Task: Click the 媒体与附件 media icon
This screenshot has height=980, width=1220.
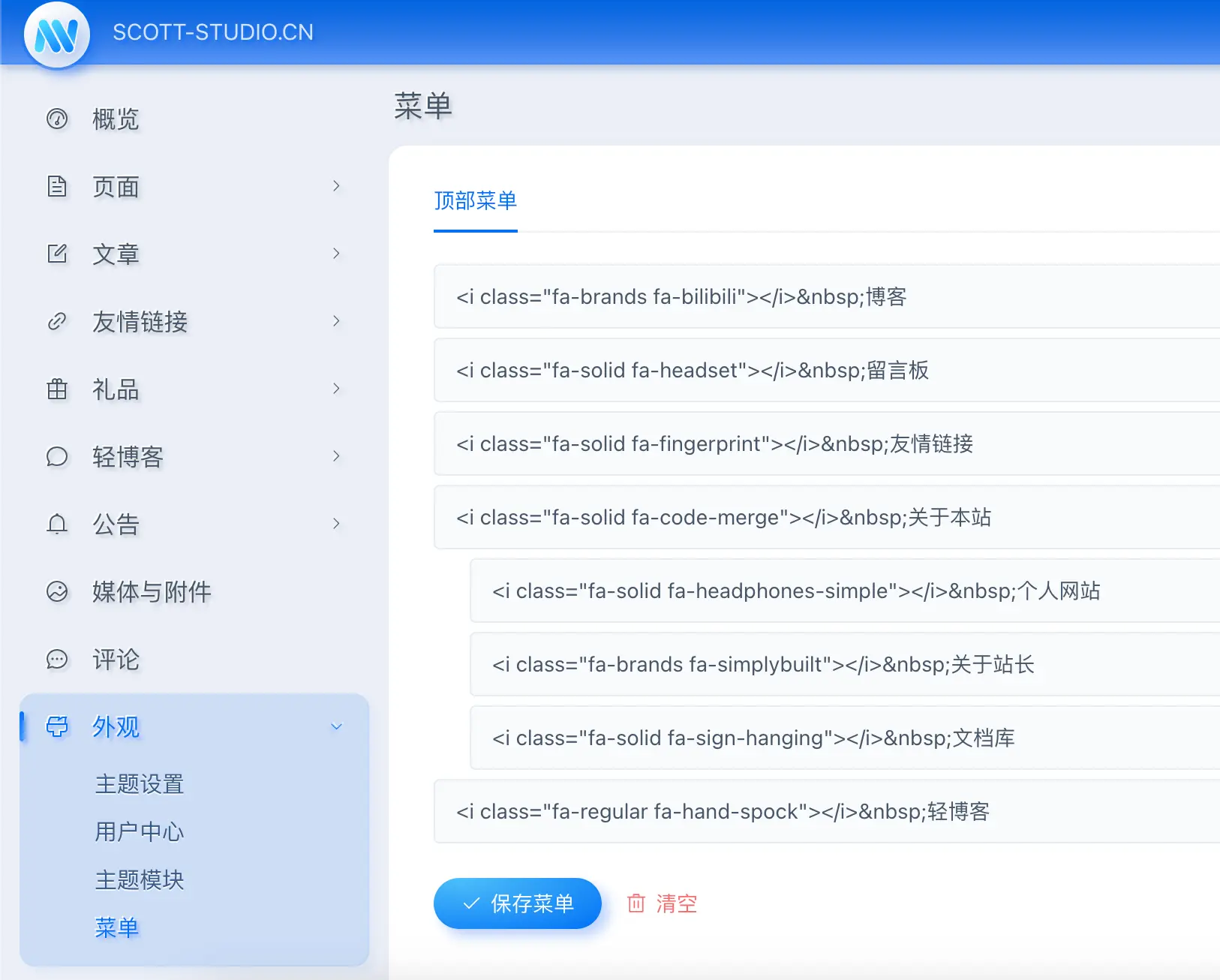Action: pyautogui.click(x=57, y=591)
